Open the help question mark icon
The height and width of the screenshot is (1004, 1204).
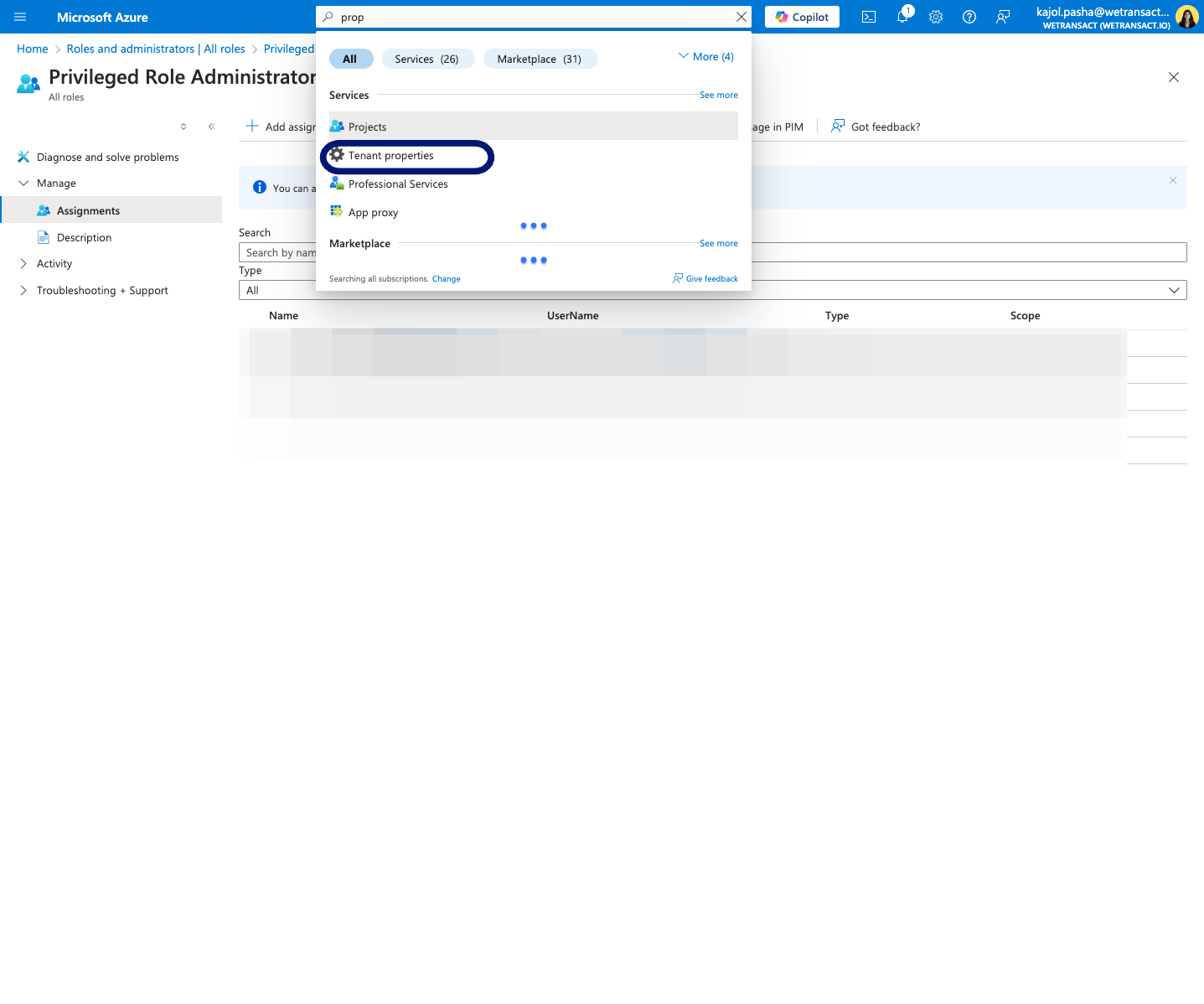coord(969,17)
